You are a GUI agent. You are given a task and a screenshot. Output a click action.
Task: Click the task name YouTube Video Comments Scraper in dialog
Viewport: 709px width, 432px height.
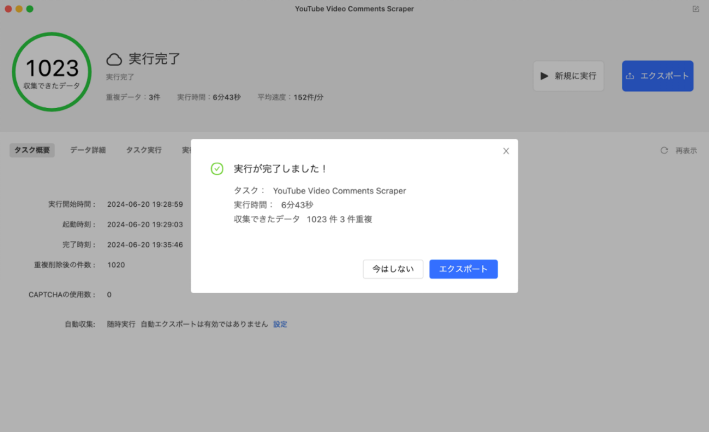coord(340,191)
